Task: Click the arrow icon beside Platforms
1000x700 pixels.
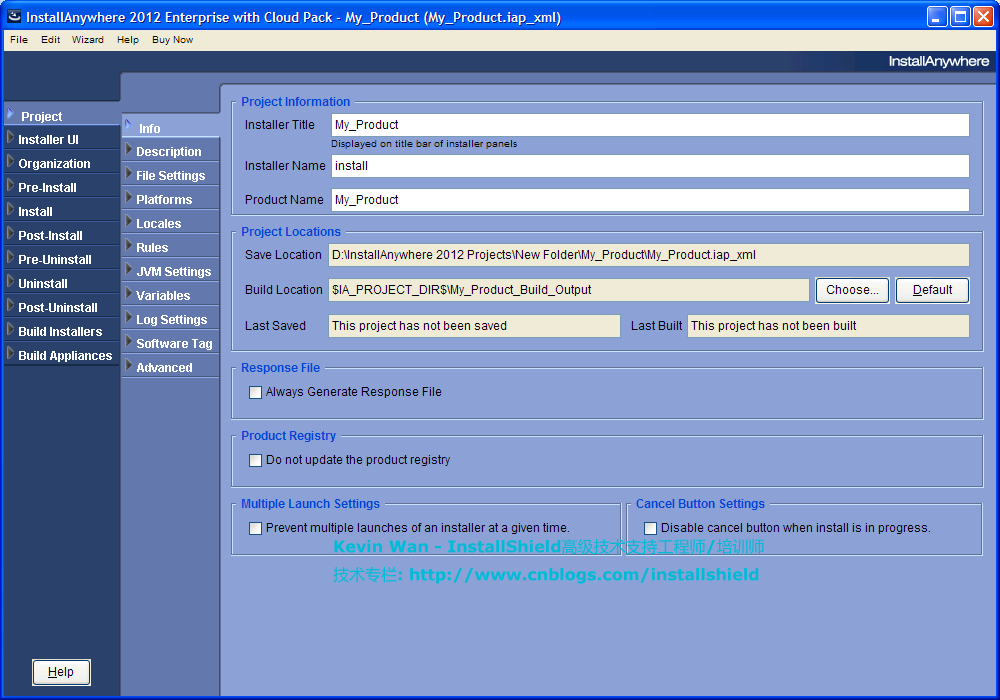Action: tap(128, 198)
